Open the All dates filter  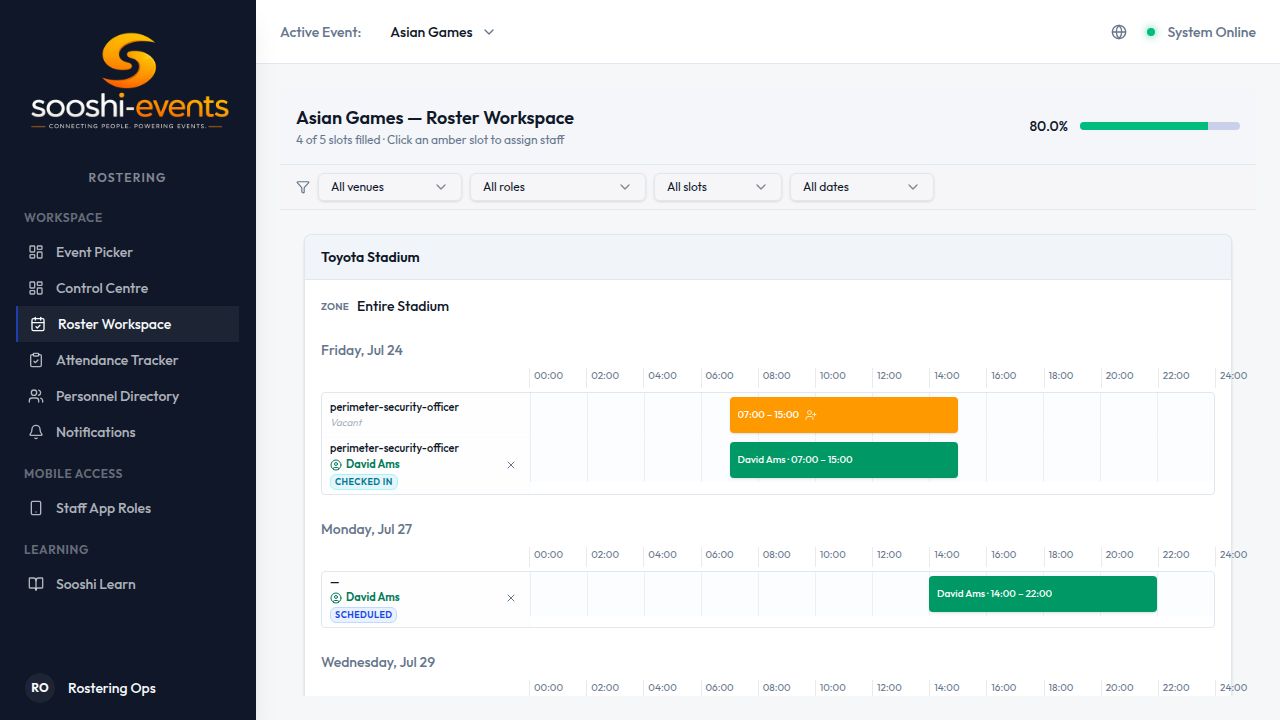pos(862,187)
